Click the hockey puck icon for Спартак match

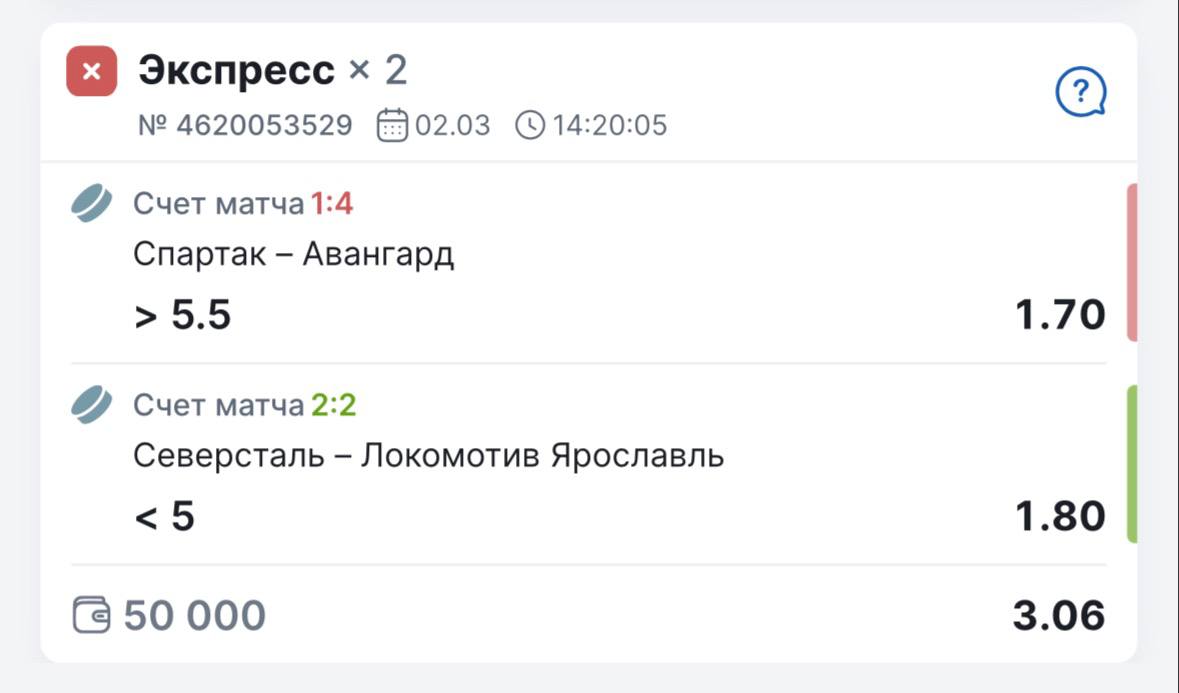(92, 204)
